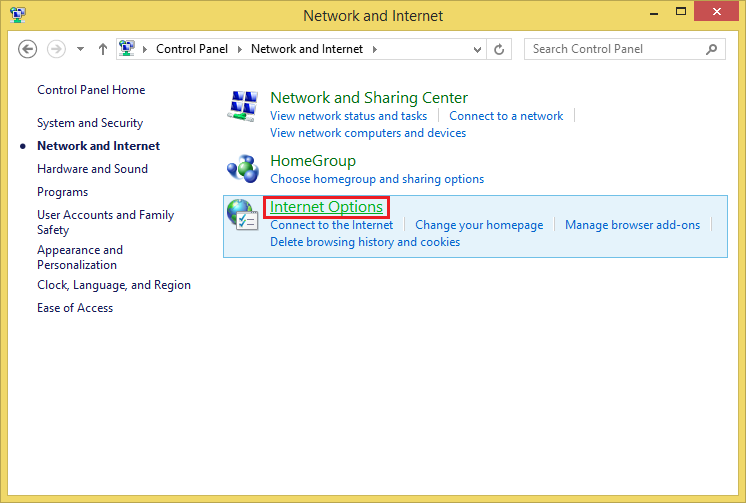Click Manage browser add-ons

(632, 225)
